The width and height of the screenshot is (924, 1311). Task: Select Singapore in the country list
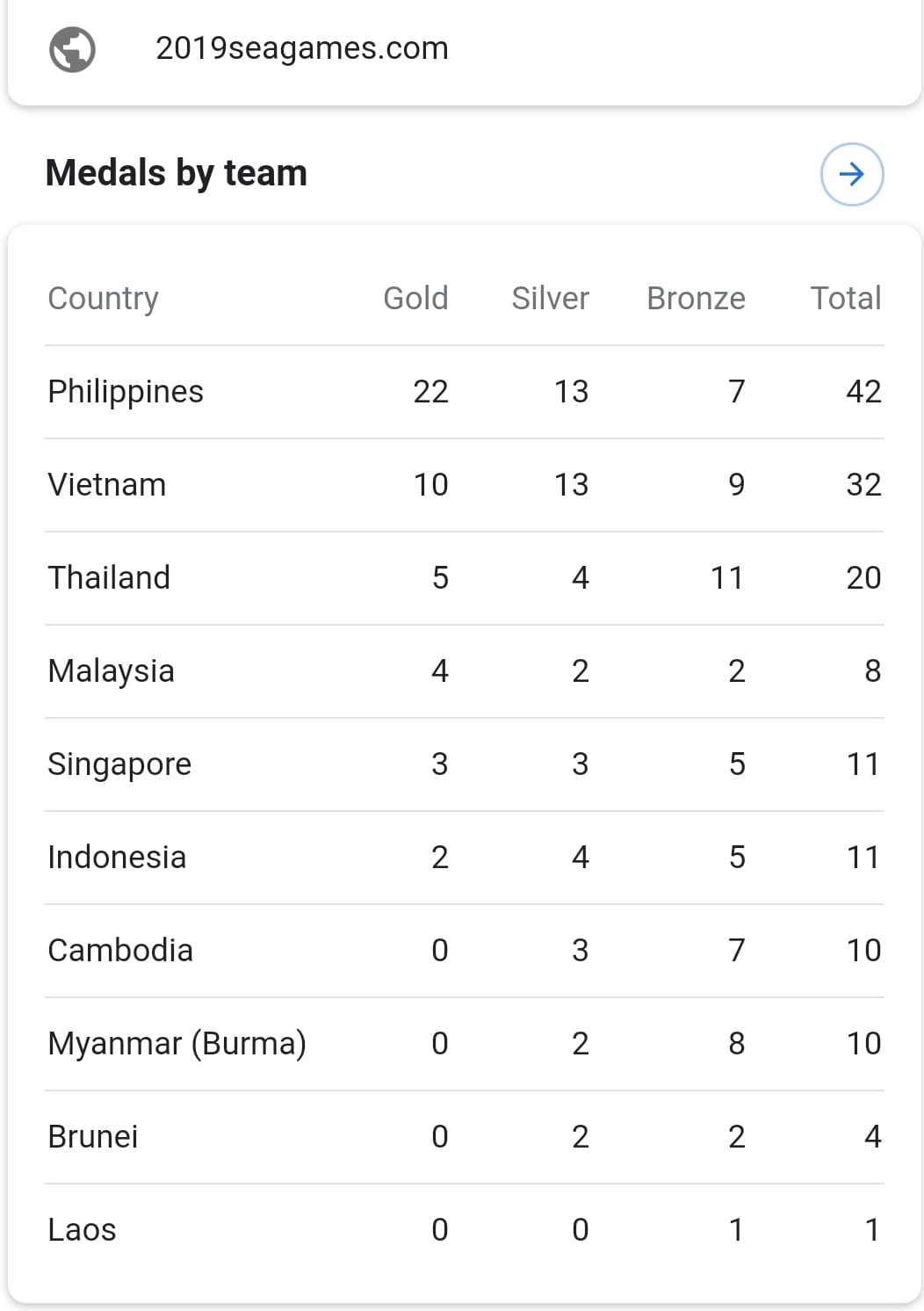click(119, 764)
